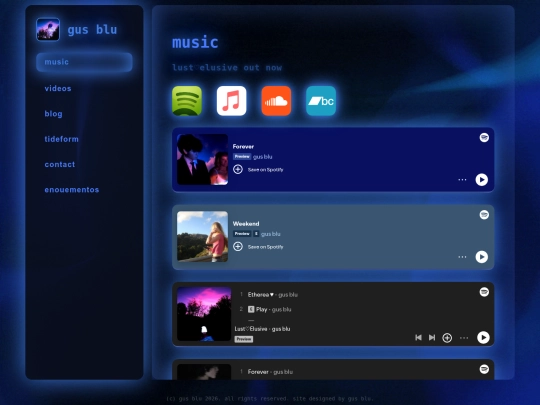
Task: Click the Preview badge on Lust Elusive embed
Action: [244, 339]
